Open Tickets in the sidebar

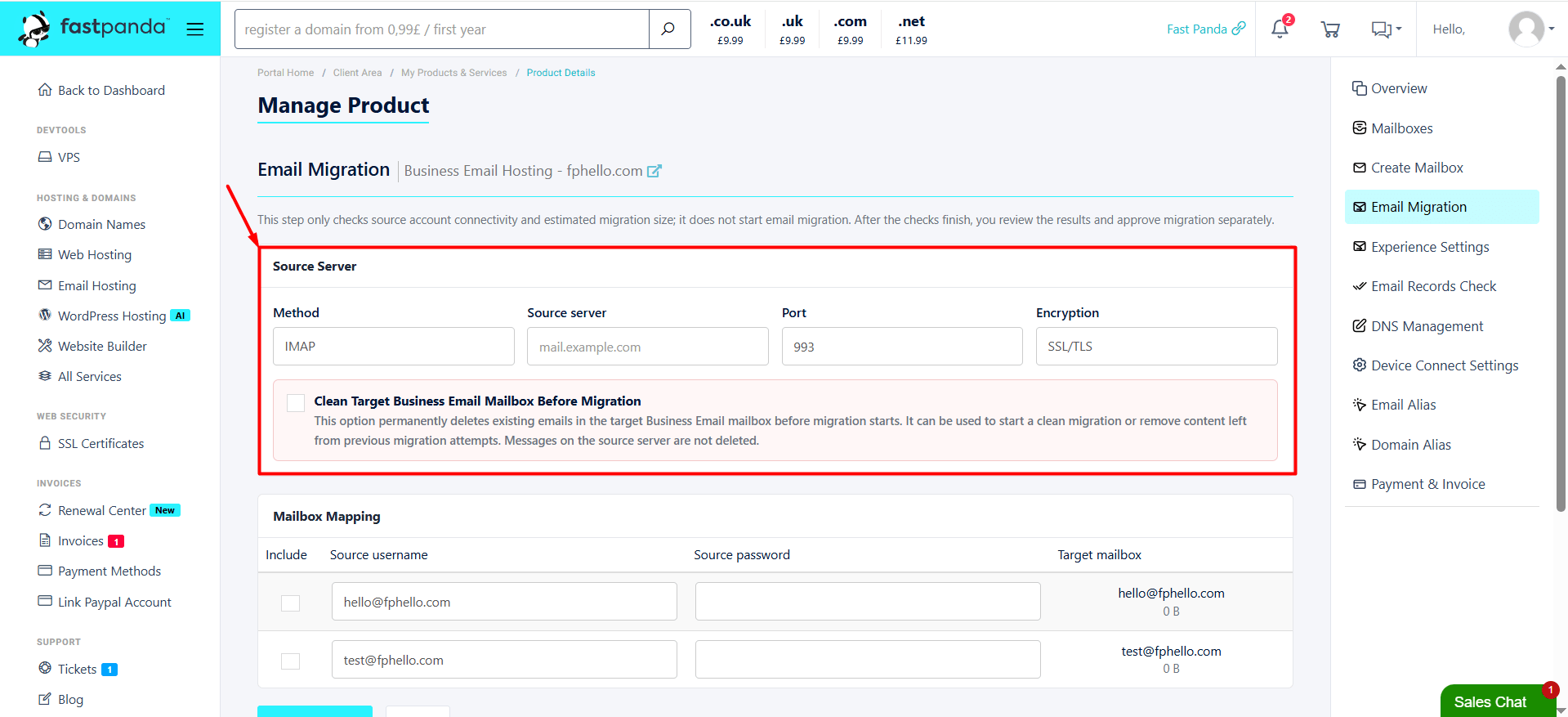(x=78, y=669)
